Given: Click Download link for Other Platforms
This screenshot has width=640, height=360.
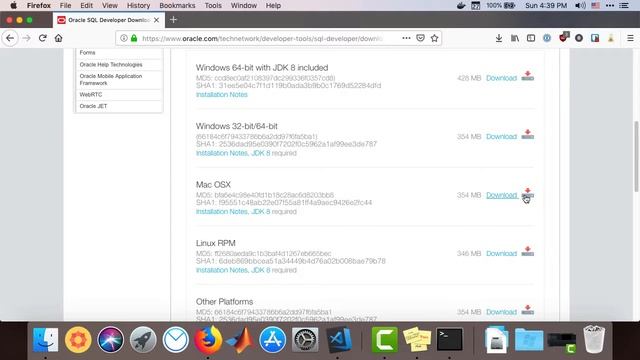Looking at the screenshot, I should 501,312.
